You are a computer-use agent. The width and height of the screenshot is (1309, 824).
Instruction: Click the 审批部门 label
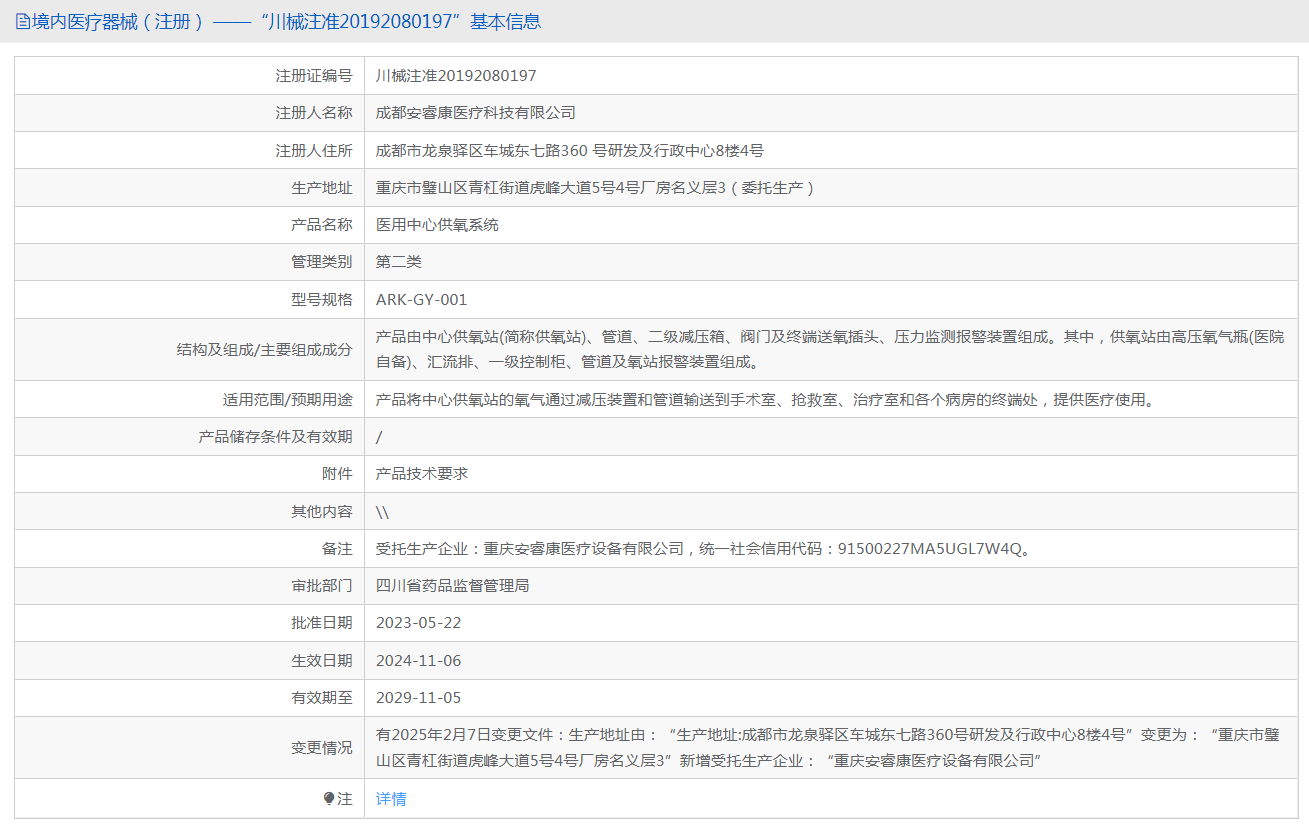pyautogui.click(x=322, y=586)
